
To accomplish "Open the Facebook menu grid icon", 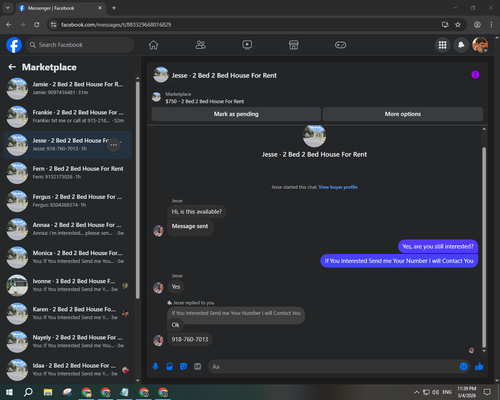I will tap(442, 45).
